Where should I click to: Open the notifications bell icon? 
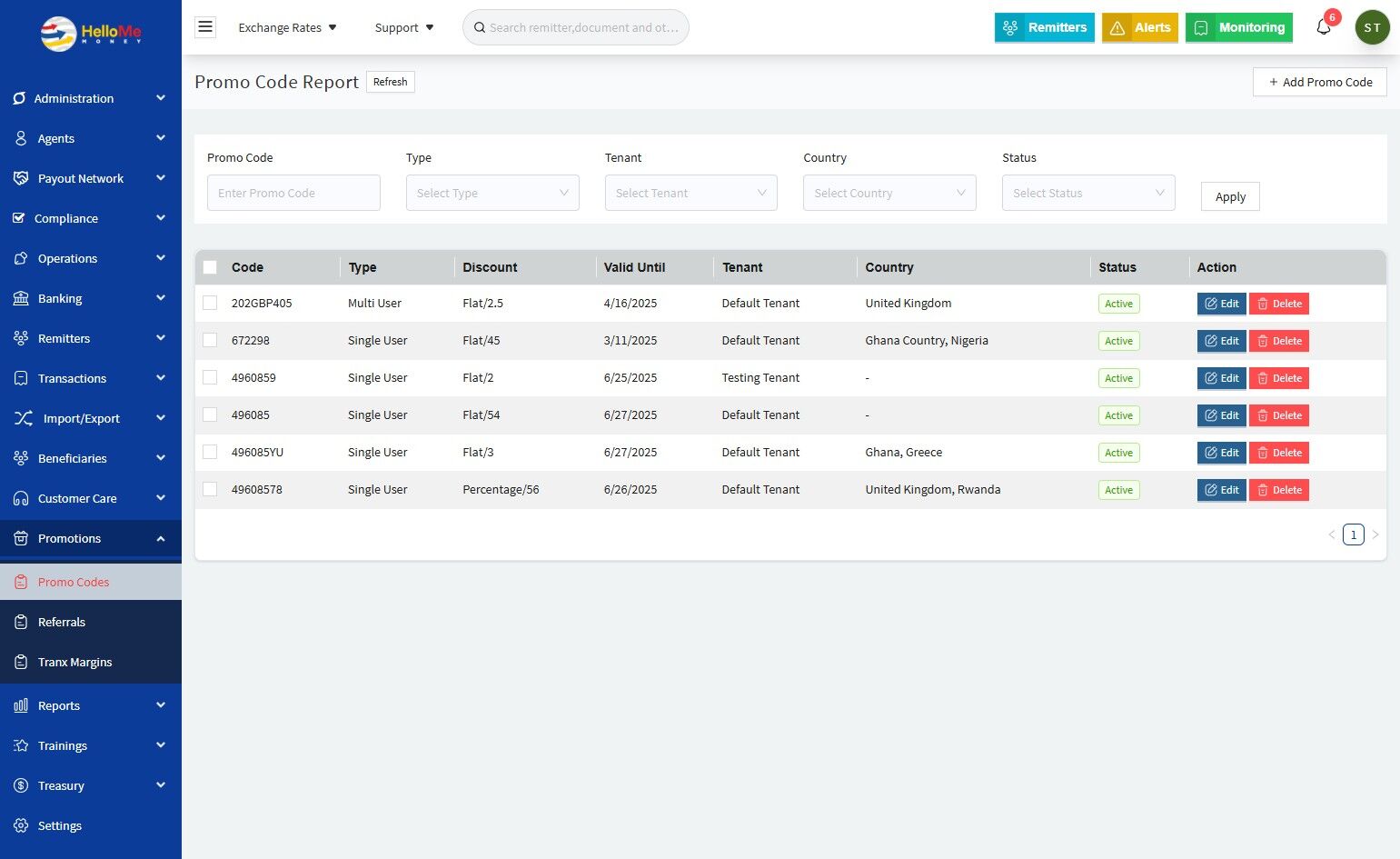point(1324,27)
